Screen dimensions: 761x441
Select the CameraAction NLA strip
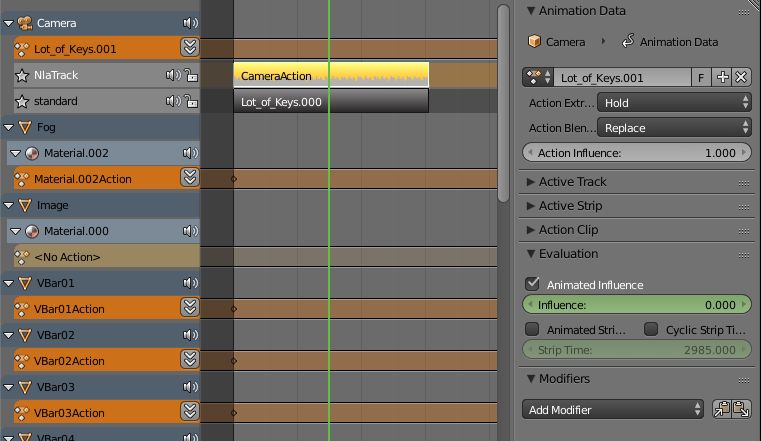click(331, 75)
